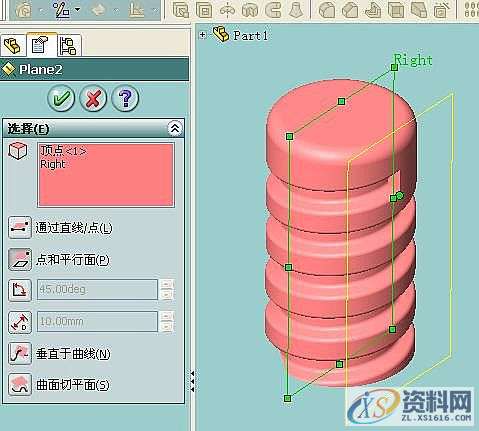
Task: Select the Linear Pattern tool
Action: click(471, 9)
